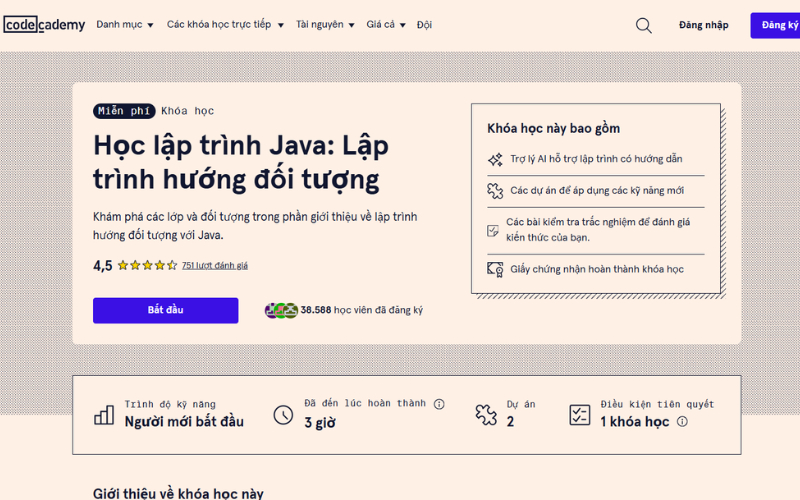The image size is (800, 500).
Task: Click 'Các dự án để áp dụng' text
Action: [x=597, y=191]
